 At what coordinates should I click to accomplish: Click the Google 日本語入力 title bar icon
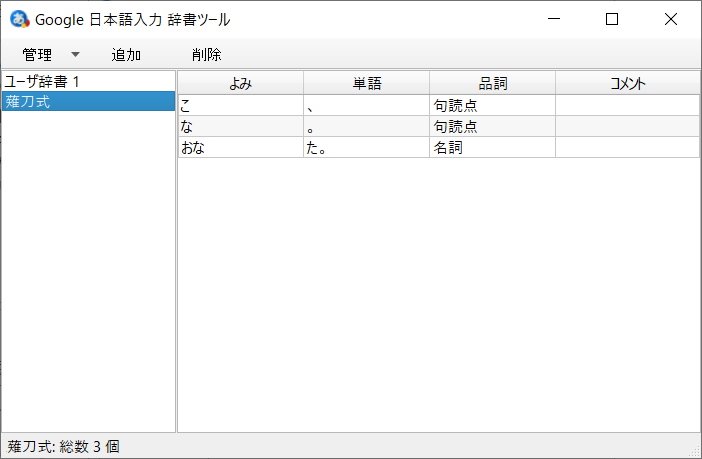pos(19,19)
